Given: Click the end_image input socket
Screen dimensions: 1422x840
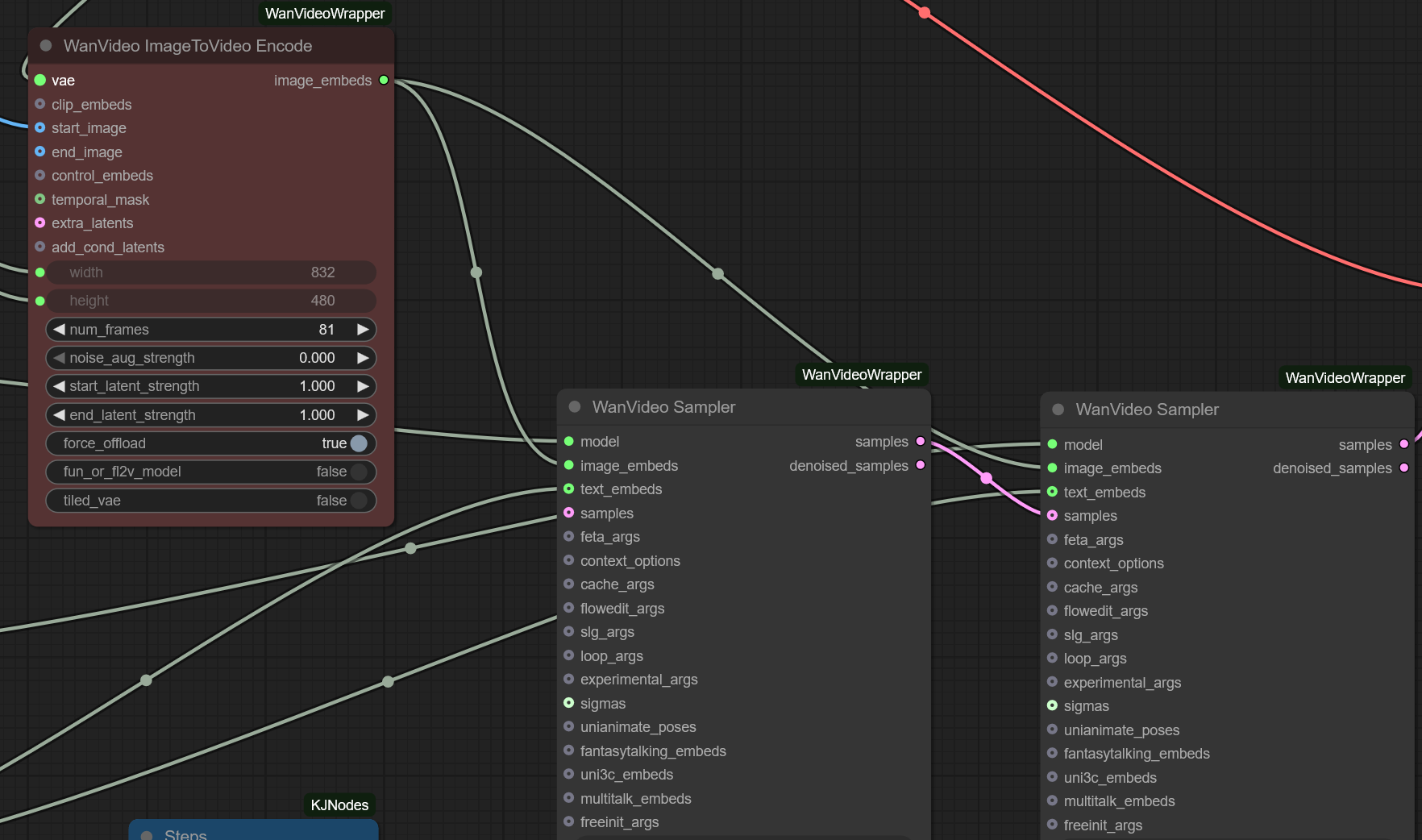Looking at the screenshot, I should (x=40, y=152).
